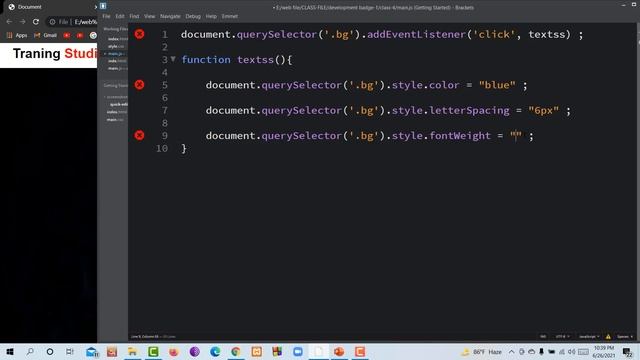Open File Explorer from the taskbar
This screenshot has height=360, width=640.
click(132, 351)
